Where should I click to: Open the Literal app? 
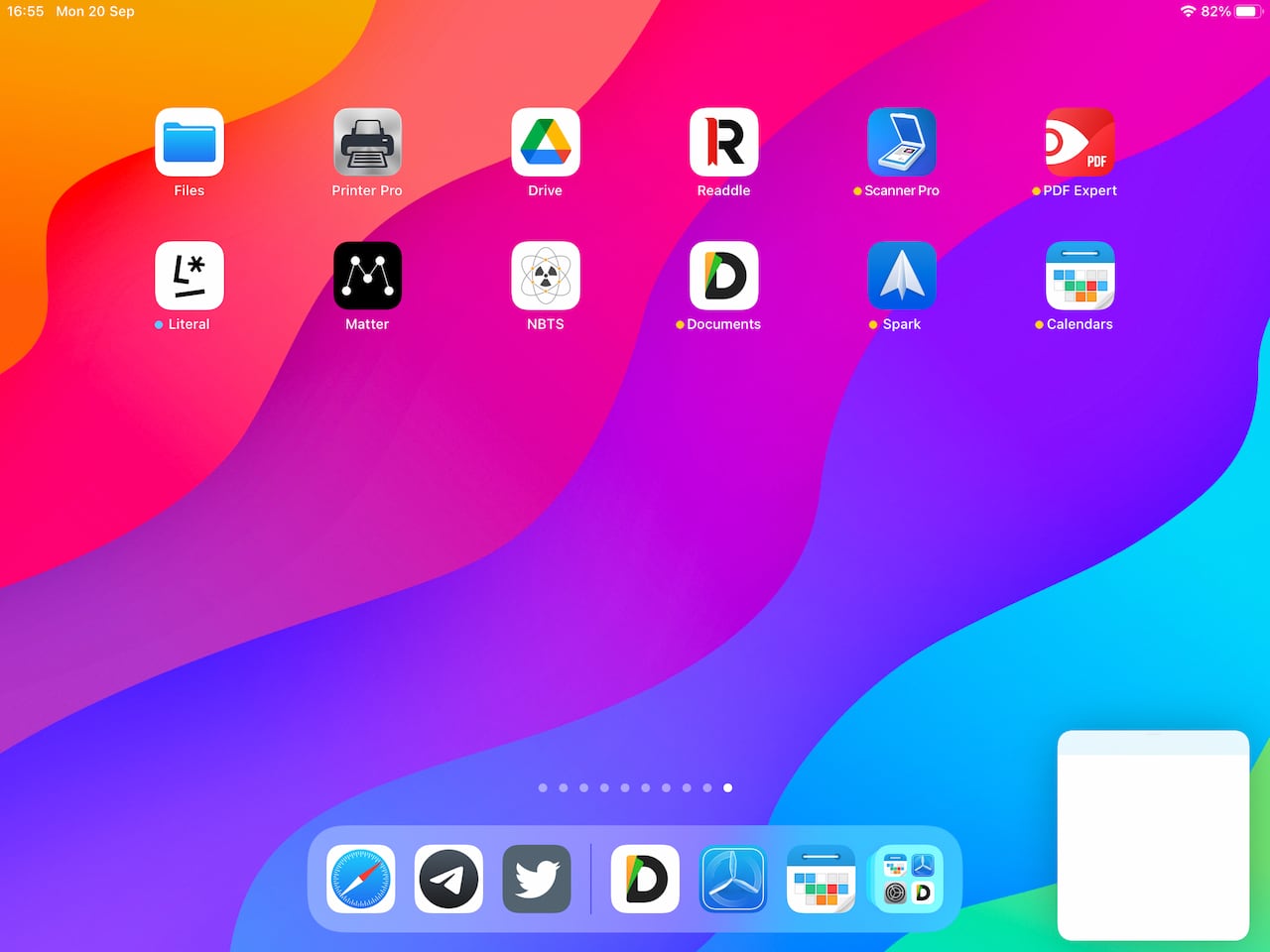189,276
